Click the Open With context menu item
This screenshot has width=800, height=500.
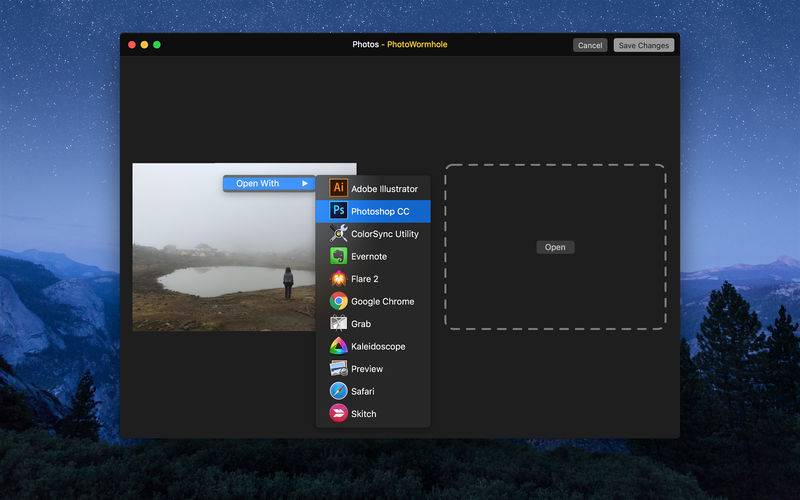point(269,183)
